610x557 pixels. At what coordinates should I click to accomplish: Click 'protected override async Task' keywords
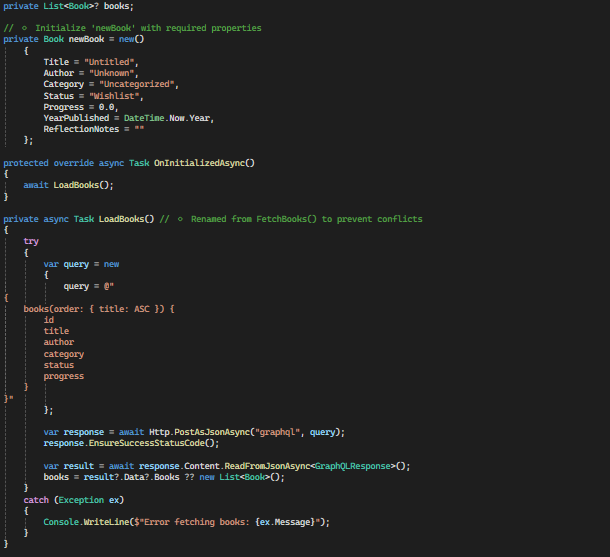76,163
